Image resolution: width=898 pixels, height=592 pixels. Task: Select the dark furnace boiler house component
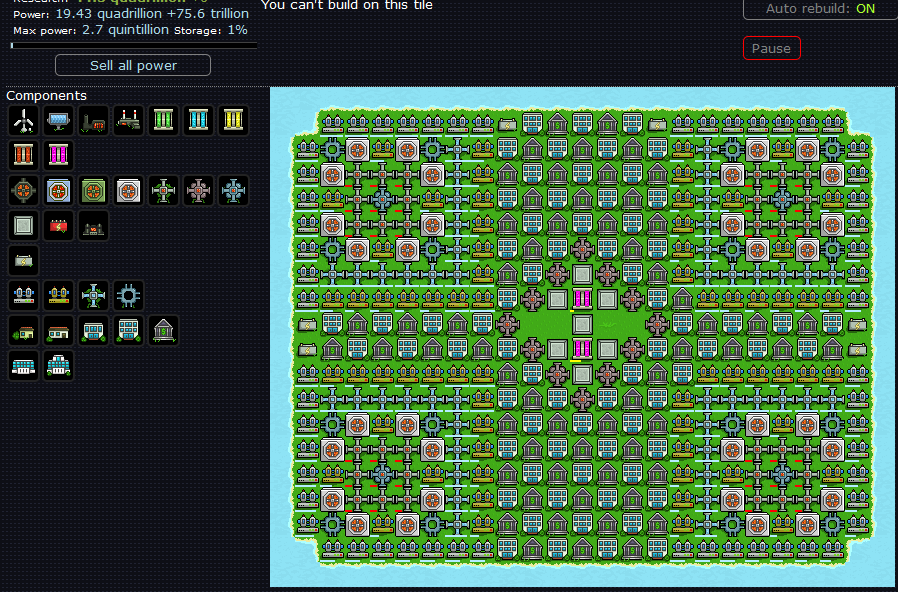93,226
